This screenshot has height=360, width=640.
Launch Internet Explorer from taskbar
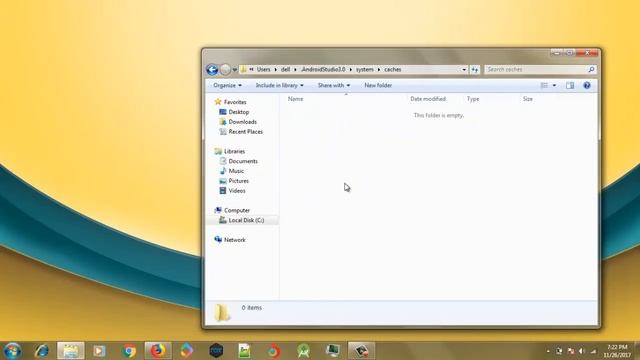click(x=42, y=351)
